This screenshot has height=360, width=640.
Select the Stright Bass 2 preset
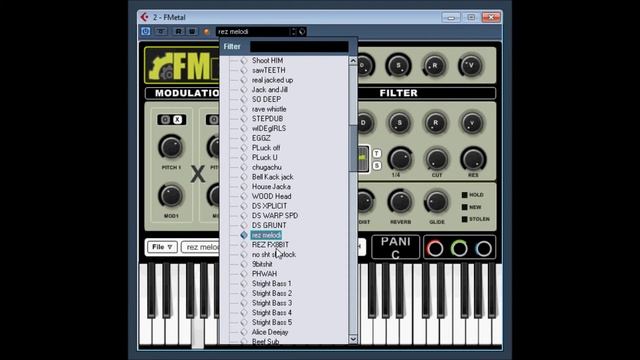pos(272,293)
